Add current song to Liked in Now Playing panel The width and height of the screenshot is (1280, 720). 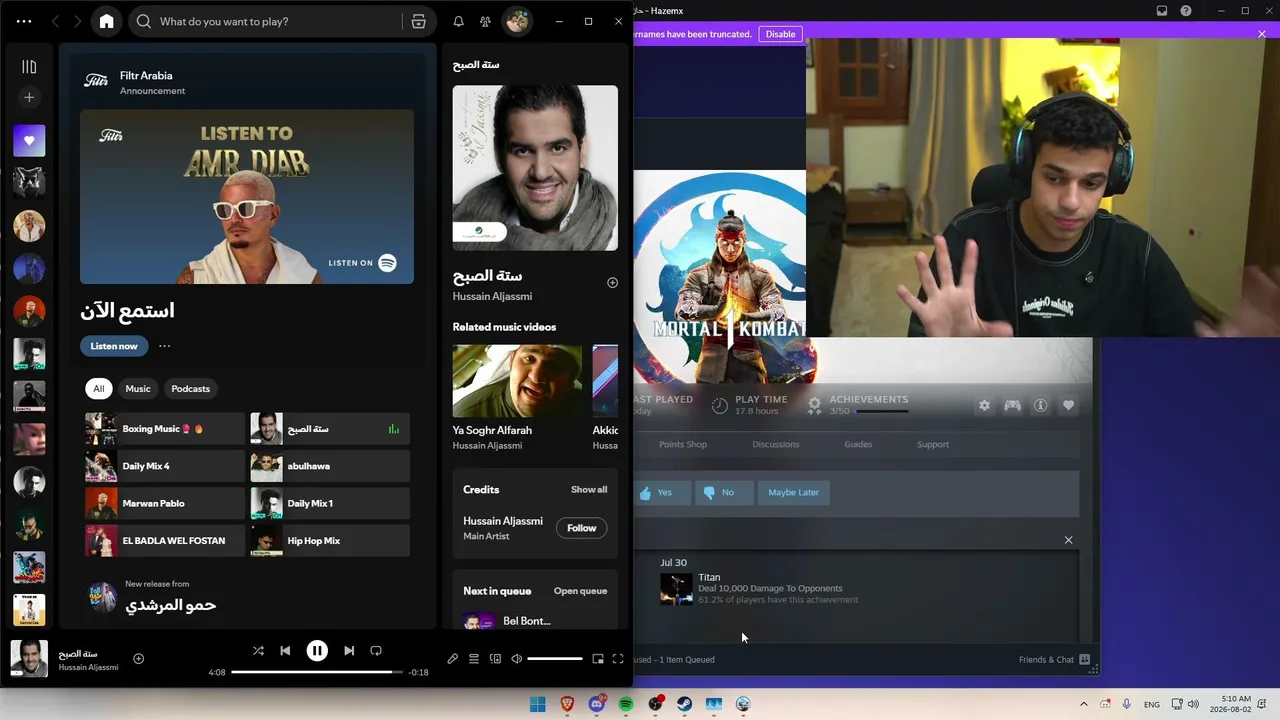pyautogui.click(x=613, y=283)
